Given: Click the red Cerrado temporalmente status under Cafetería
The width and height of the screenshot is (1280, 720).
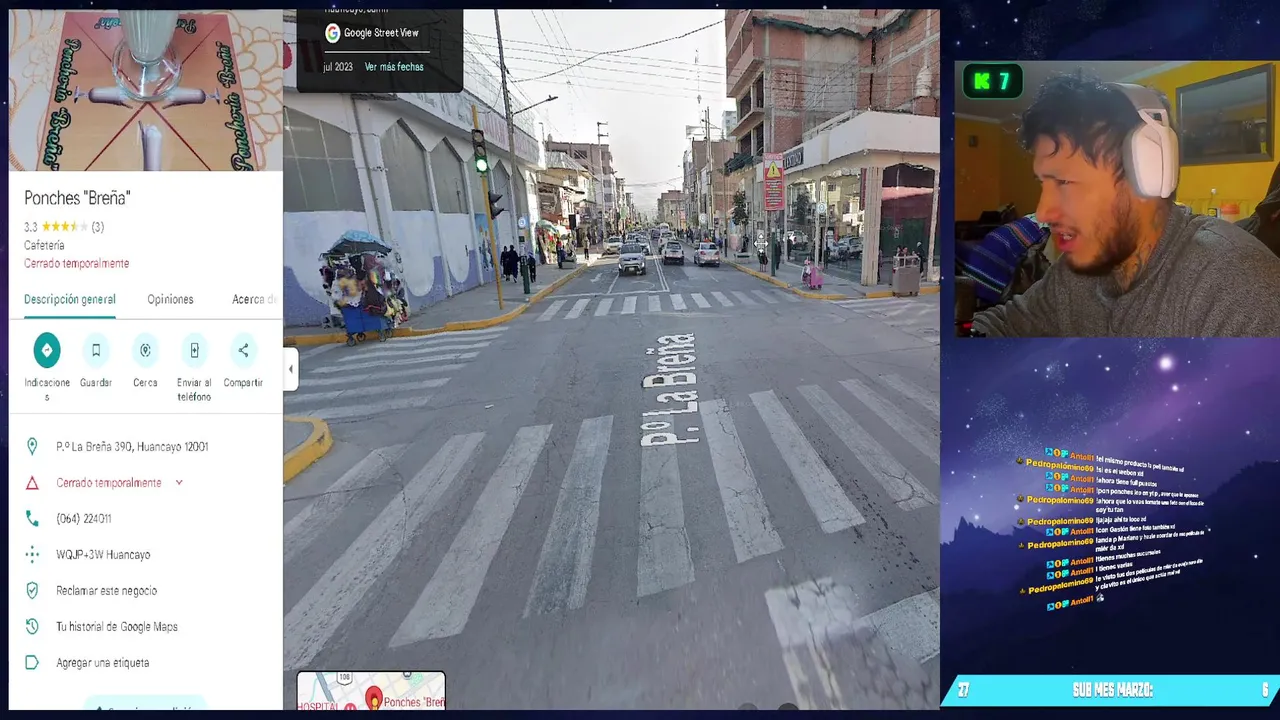Looking at the screenshot, I should pyautogui.click(x=76, y=264).
